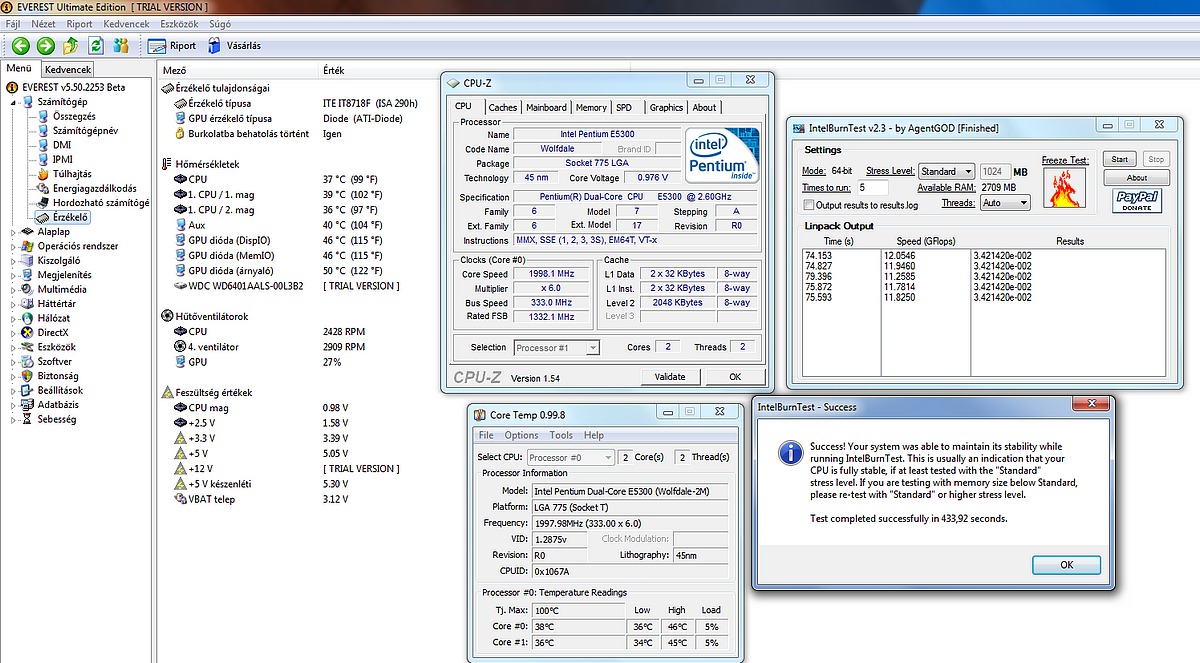Click the Times to run input field
The height and width of the screenshot is (663, 1200).
873,188
